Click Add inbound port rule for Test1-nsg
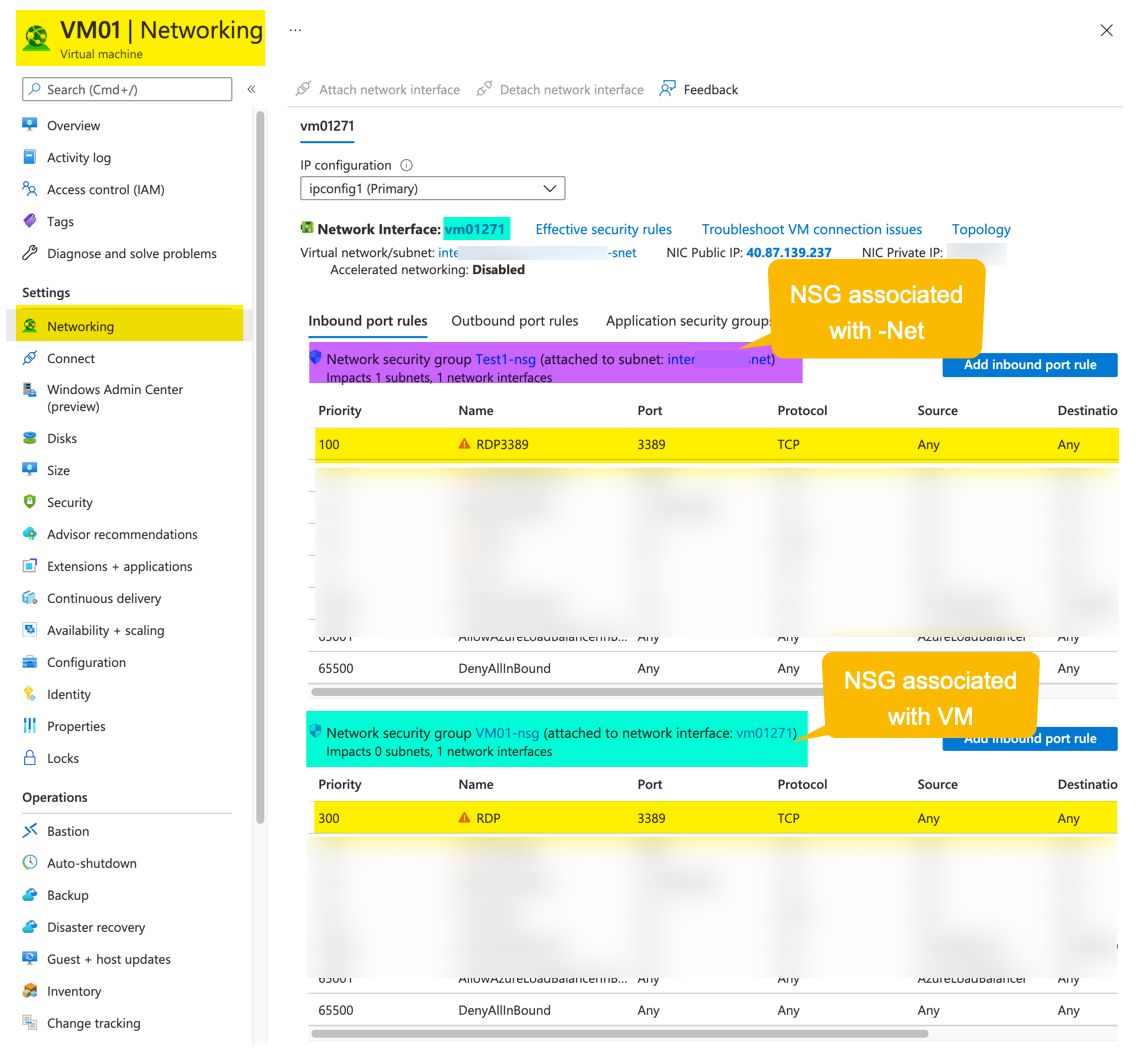The height and width of the screenshot is (1050, 1138). pos(1030,365)
